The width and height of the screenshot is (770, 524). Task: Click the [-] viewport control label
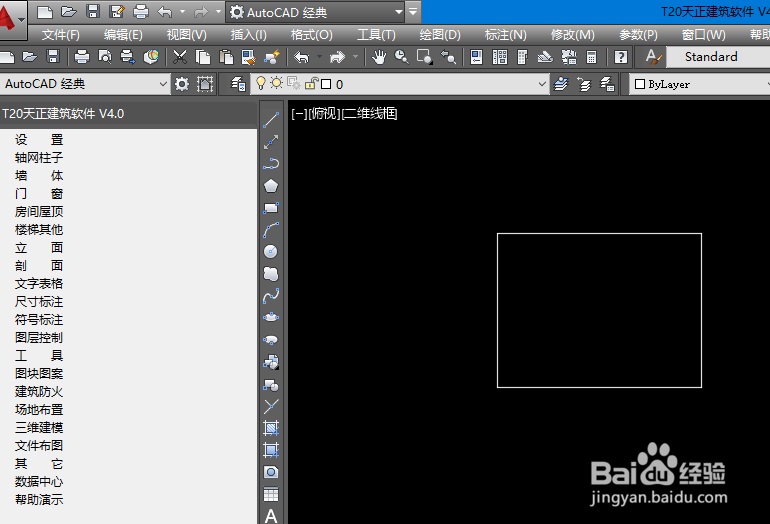point(299,113)
